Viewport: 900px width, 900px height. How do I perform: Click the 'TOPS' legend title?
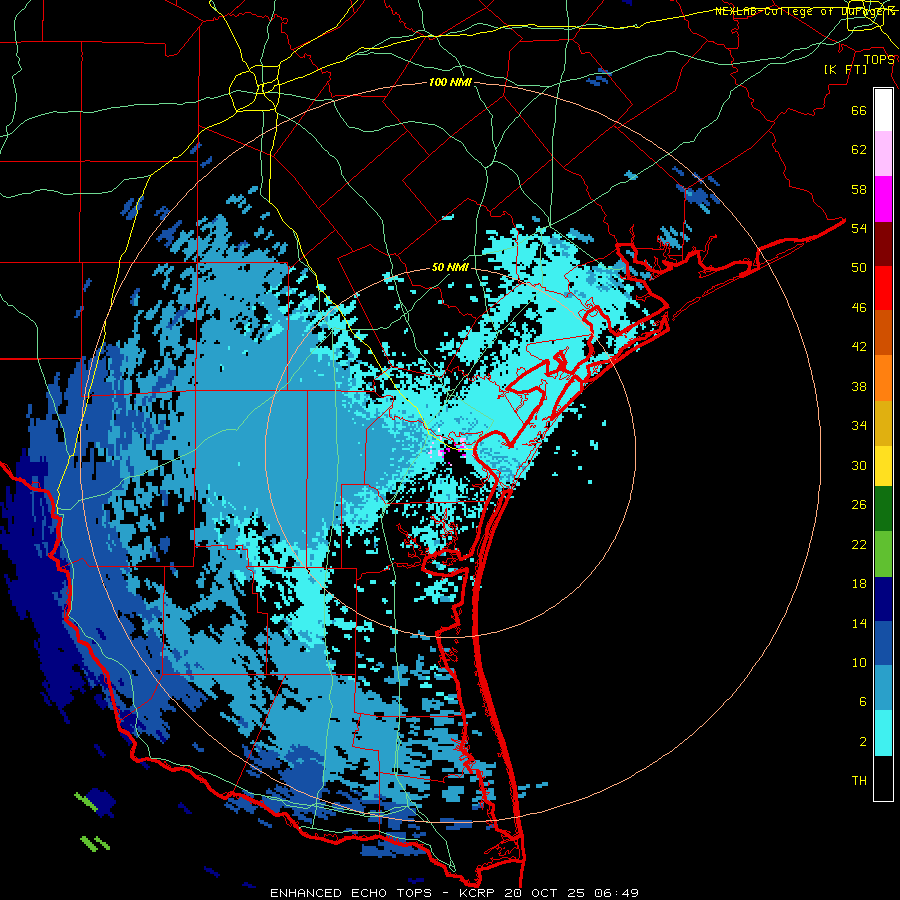point(879,59)
